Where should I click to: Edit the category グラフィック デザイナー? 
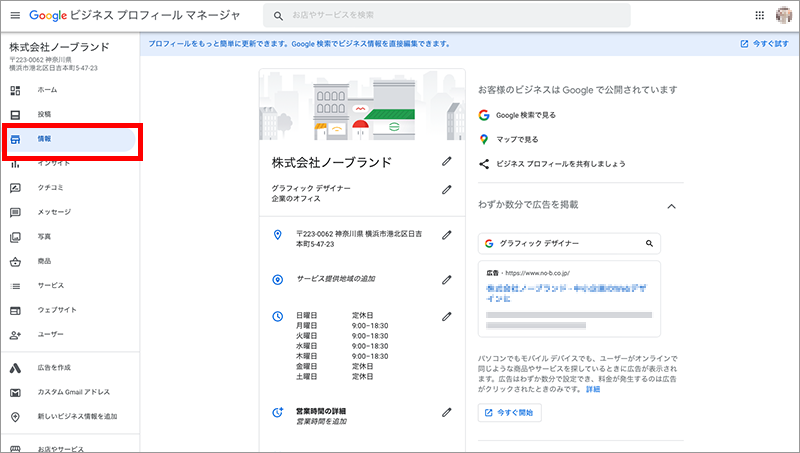pyautogui.click(x=446, y=190)
